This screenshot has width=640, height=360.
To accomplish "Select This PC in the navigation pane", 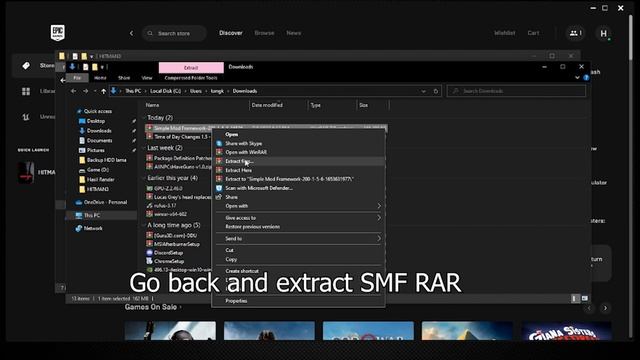I will [x=92, y=216].
